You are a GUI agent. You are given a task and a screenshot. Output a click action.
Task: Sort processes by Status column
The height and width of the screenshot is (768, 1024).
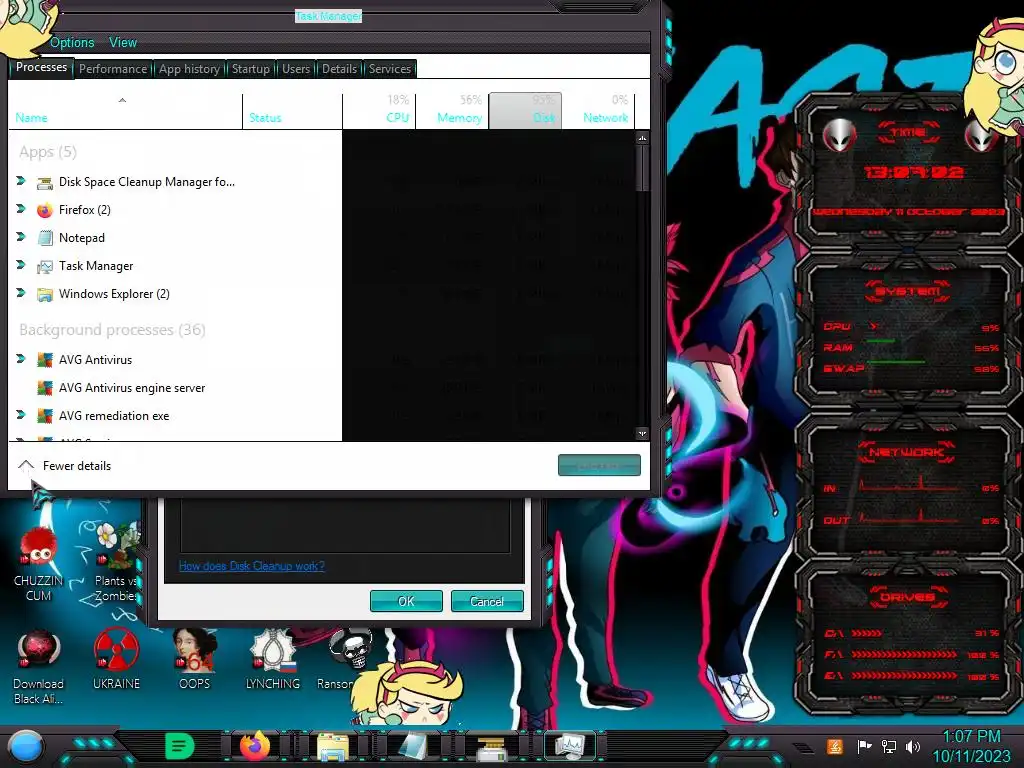click(292, 111)
